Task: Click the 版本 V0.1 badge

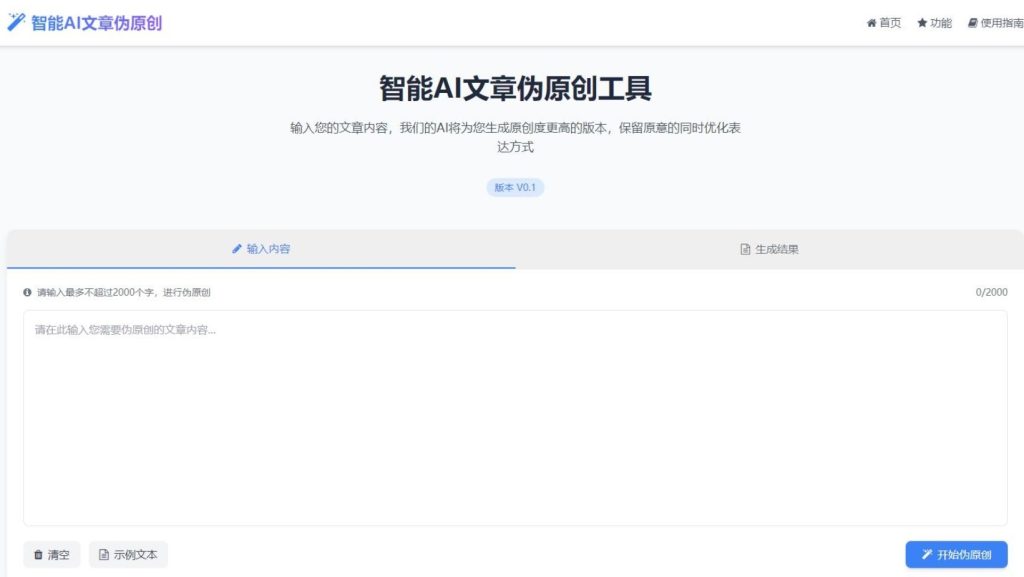Action: [x=515, y=187]
